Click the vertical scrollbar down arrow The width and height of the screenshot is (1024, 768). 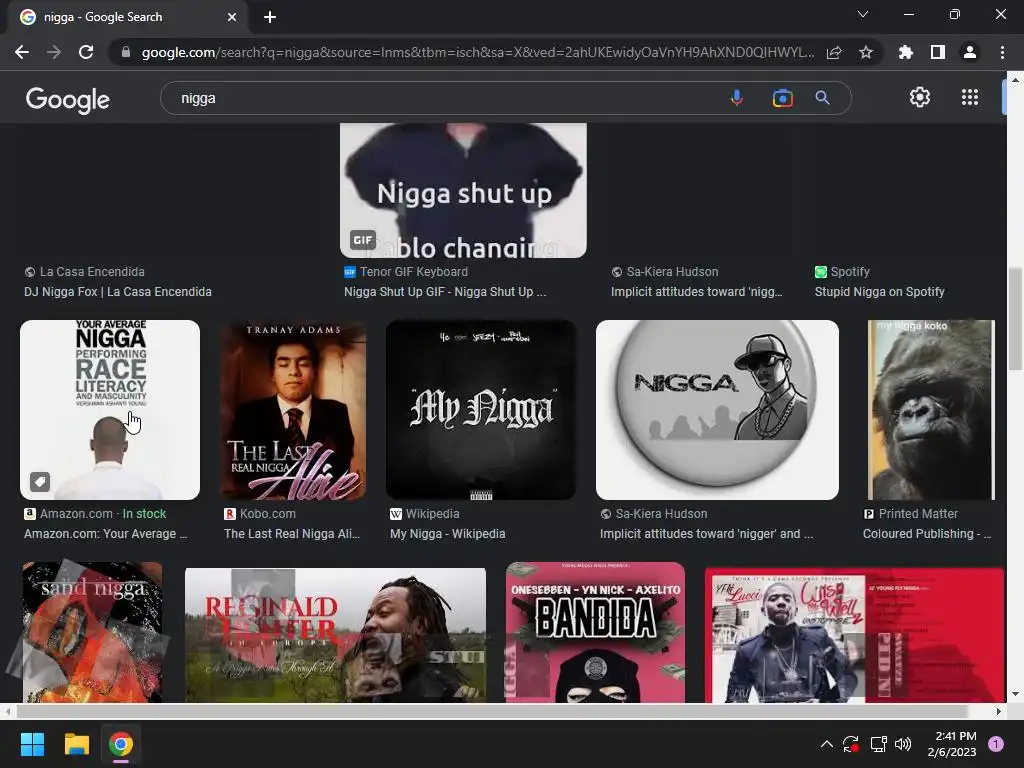1015,694
